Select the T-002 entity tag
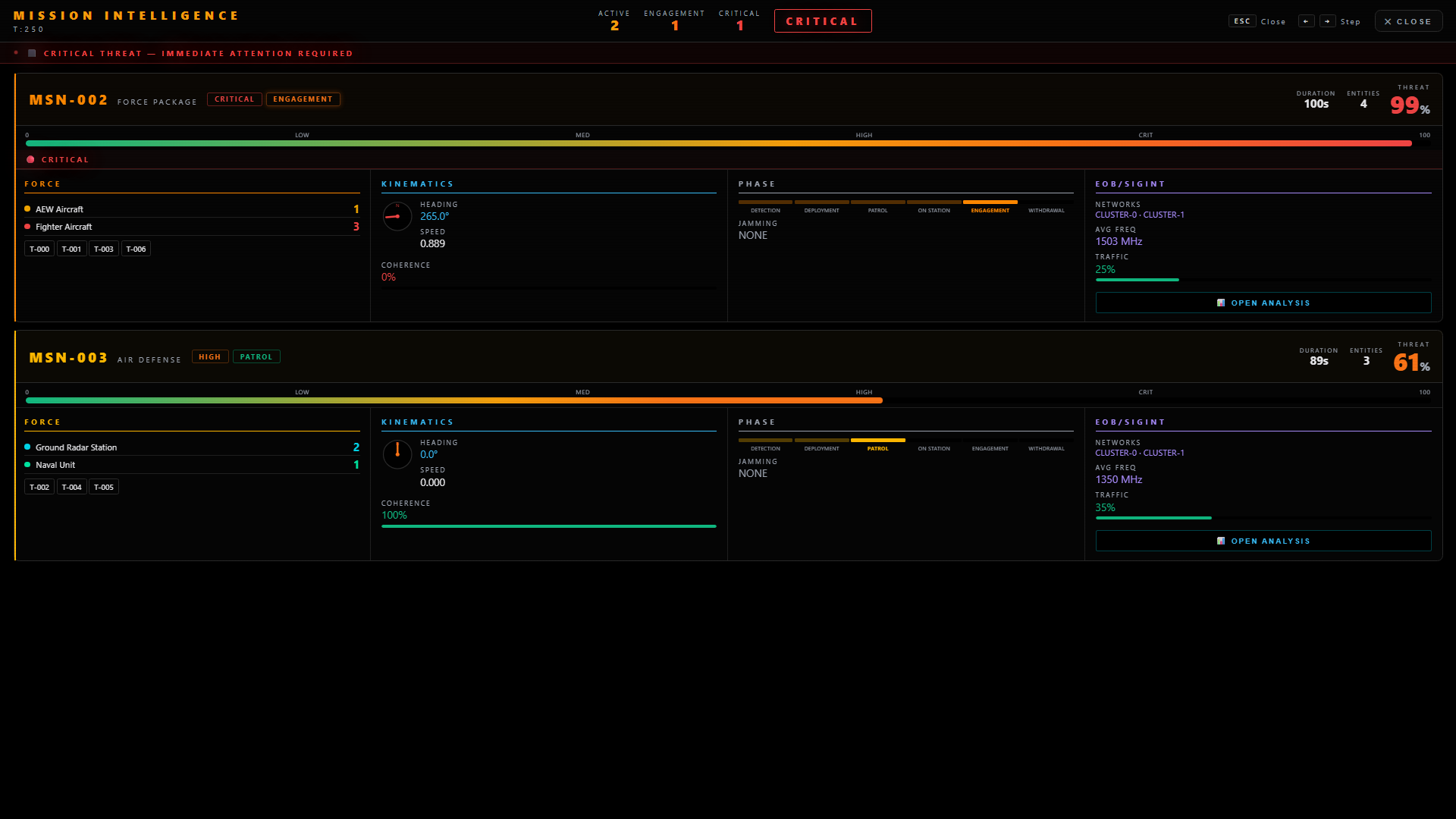Image resolution: width=1456 pixels, height=819 pixels. 39,487
